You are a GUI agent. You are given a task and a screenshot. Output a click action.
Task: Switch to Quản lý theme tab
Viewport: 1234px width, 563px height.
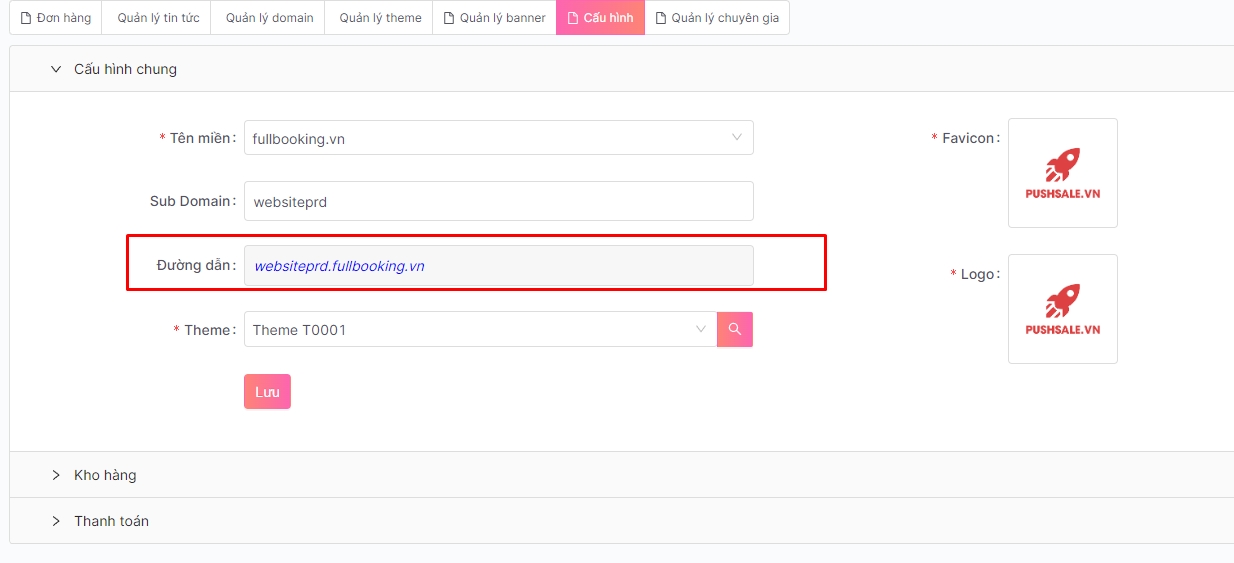point(379,18)
